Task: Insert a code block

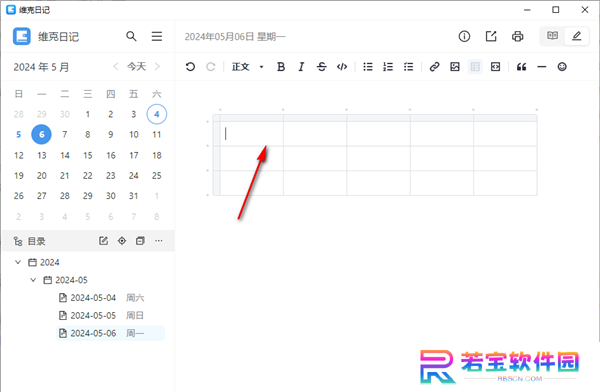Action: click(496, 67)
